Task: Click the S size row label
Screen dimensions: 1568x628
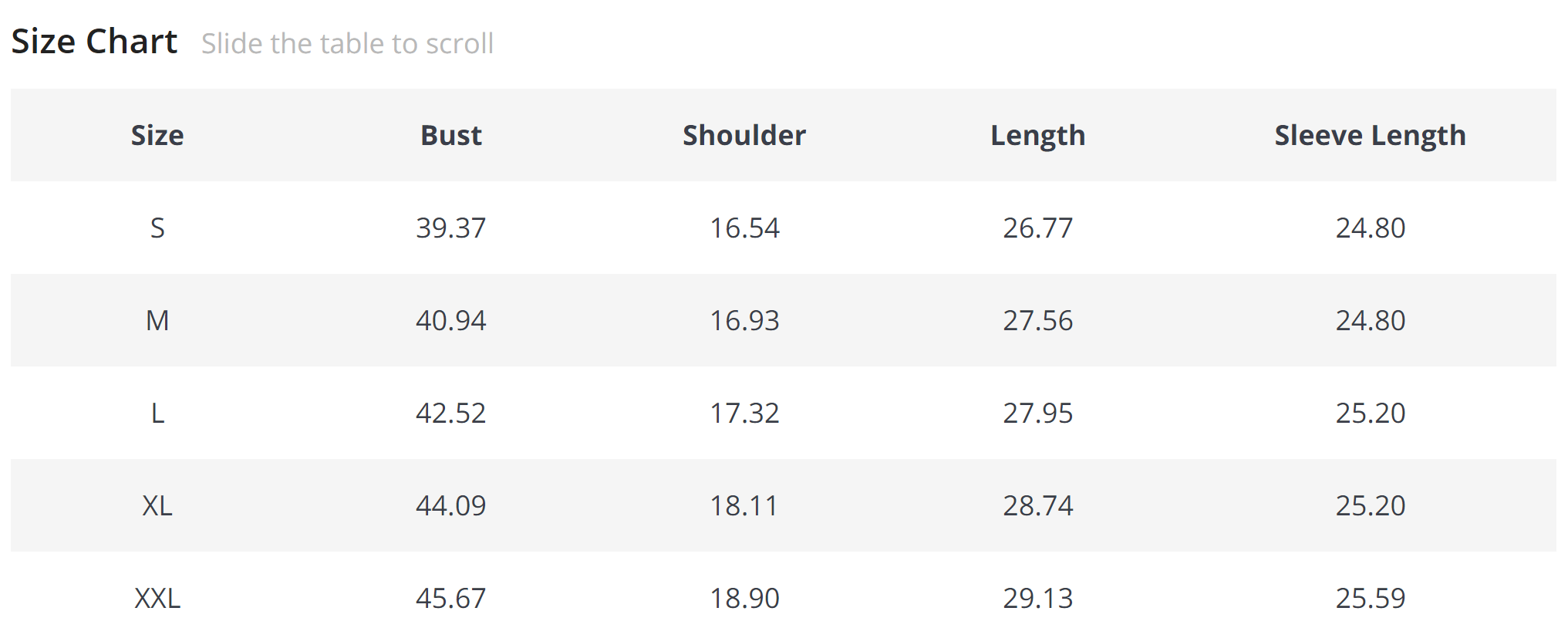Action: coord(157,228)
